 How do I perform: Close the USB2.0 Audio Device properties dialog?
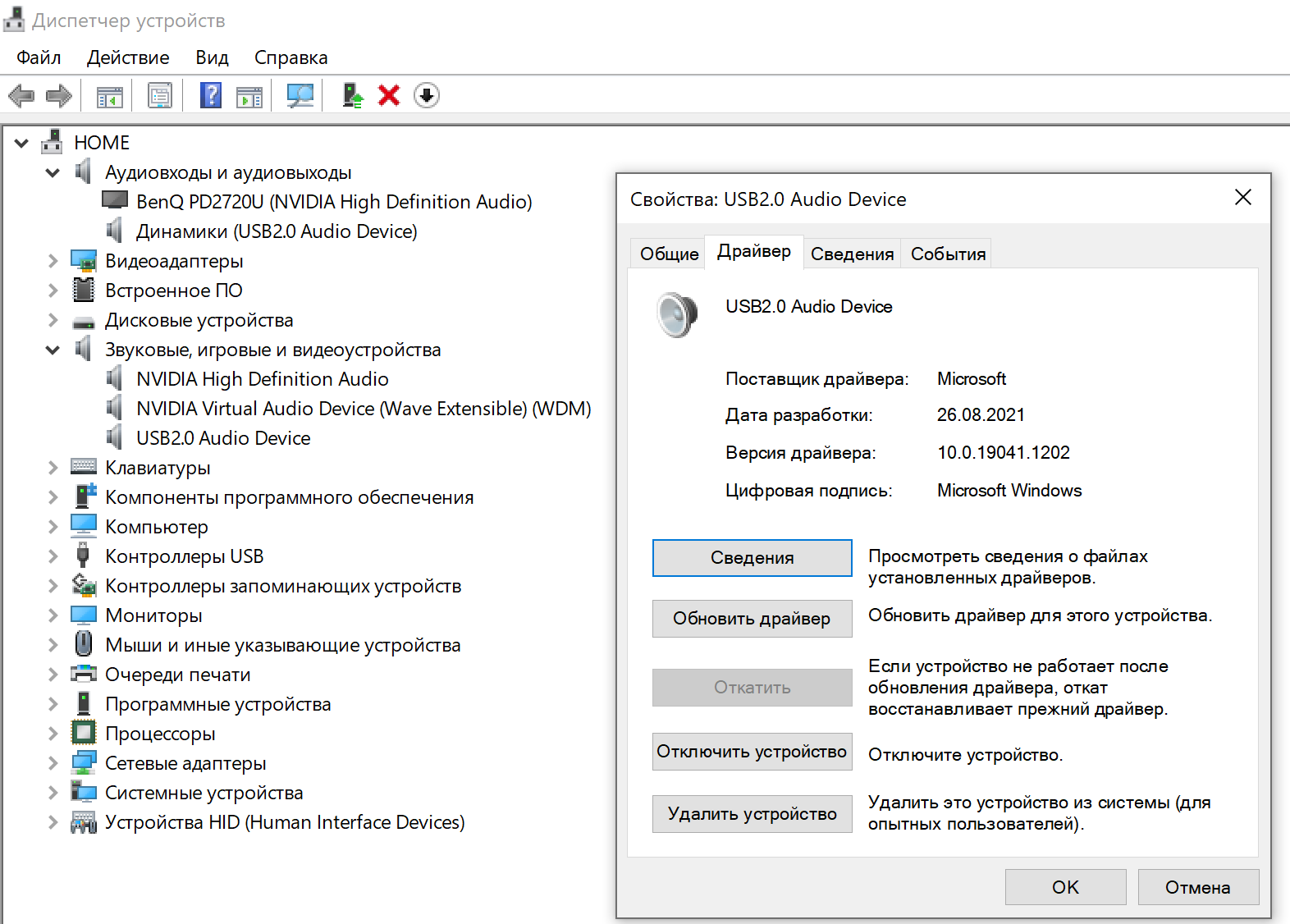click(1243, 197)
